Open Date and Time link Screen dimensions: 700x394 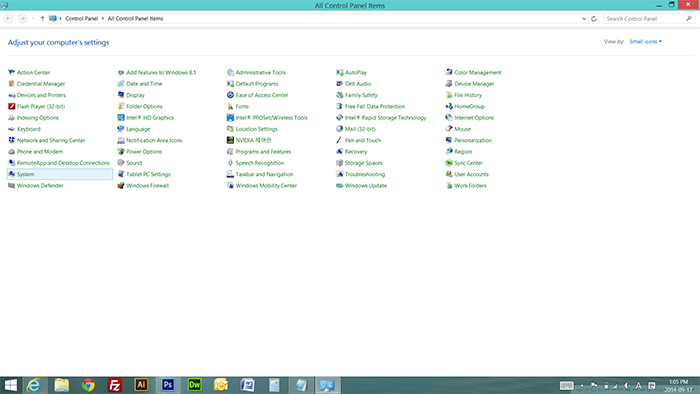144,83
